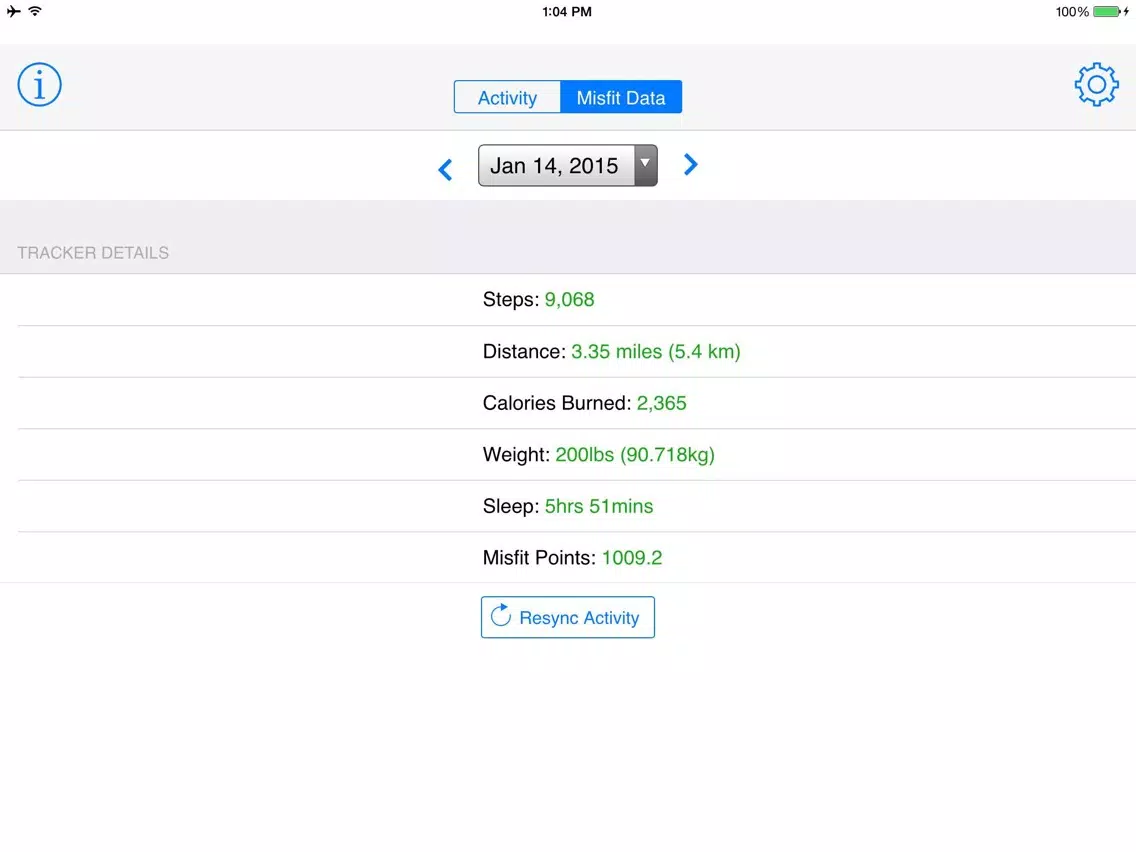Switch to the Activity tab
Screen dimensions: 1136x852
click(507, 97)
